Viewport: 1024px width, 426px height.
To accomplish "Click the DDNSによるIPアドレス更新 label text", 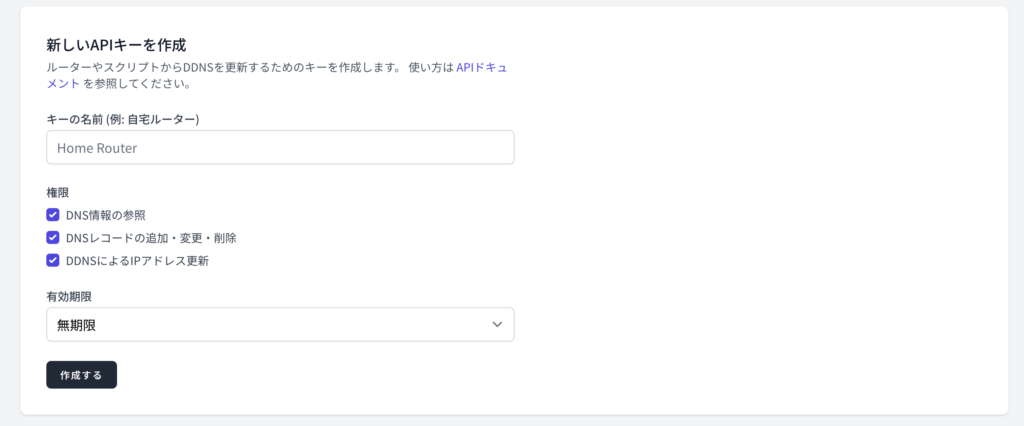I will (x=137, y=261).
